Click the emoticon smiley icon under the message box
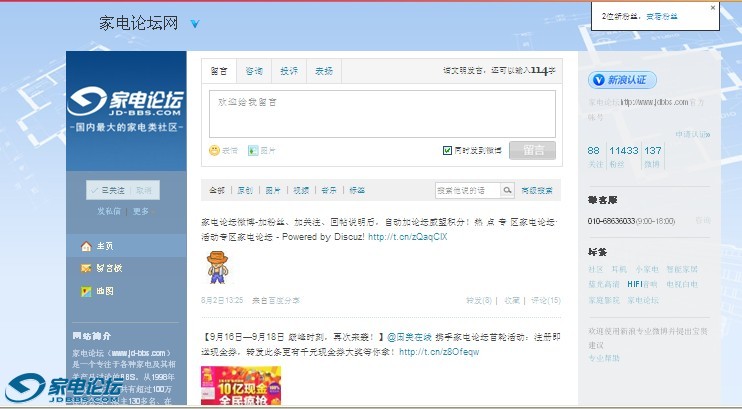Screen dimensions: 742x409 (x=214, y=151)
